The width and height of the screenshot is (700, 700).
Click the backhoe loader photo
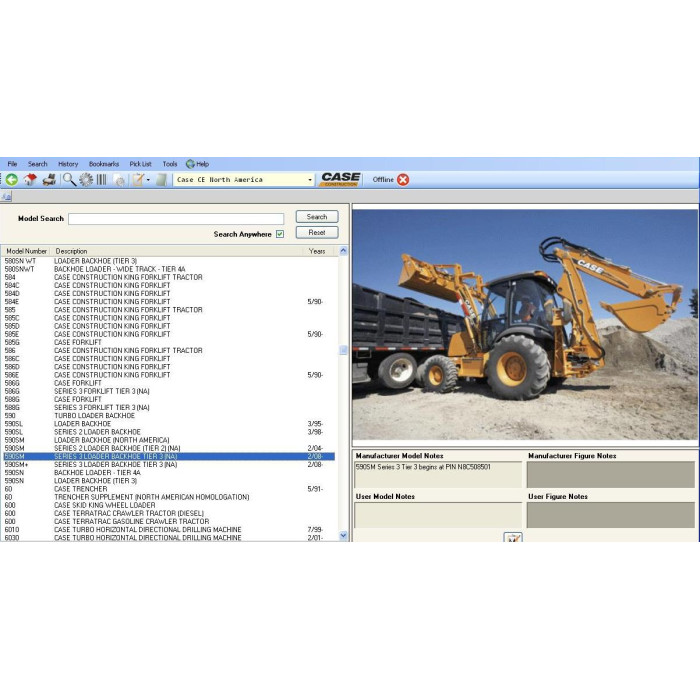pyautogui.click(x=525, y=325)
